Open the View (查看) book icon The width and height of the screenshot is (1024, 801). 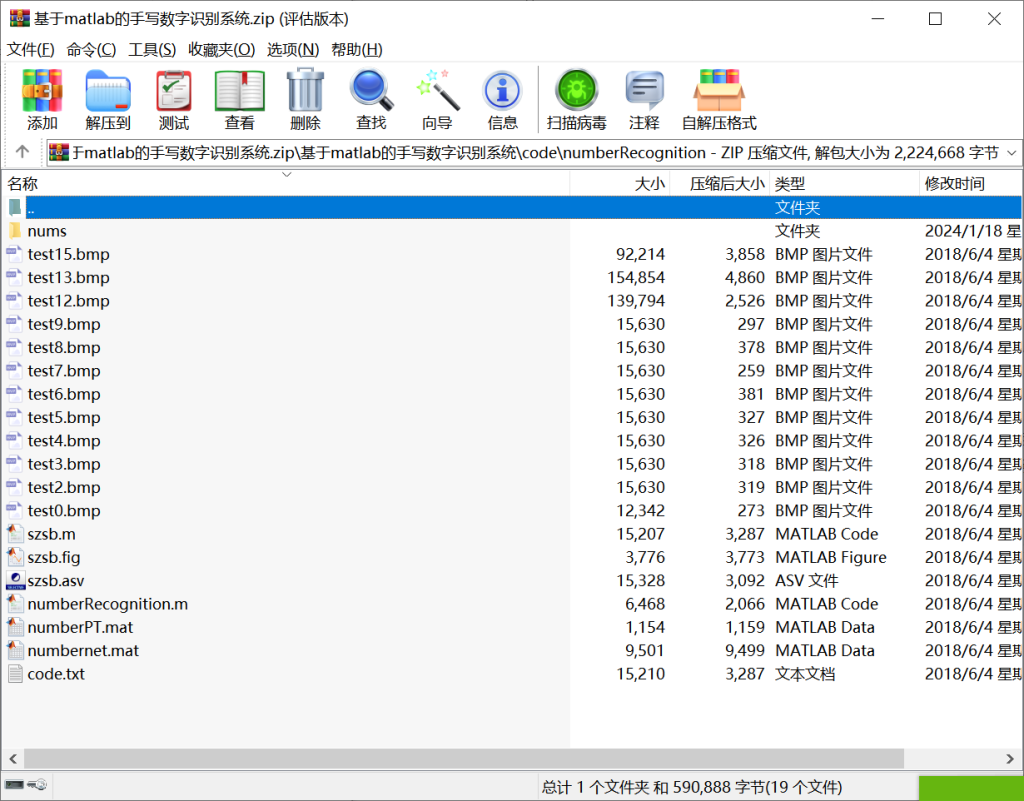point(239,100)
